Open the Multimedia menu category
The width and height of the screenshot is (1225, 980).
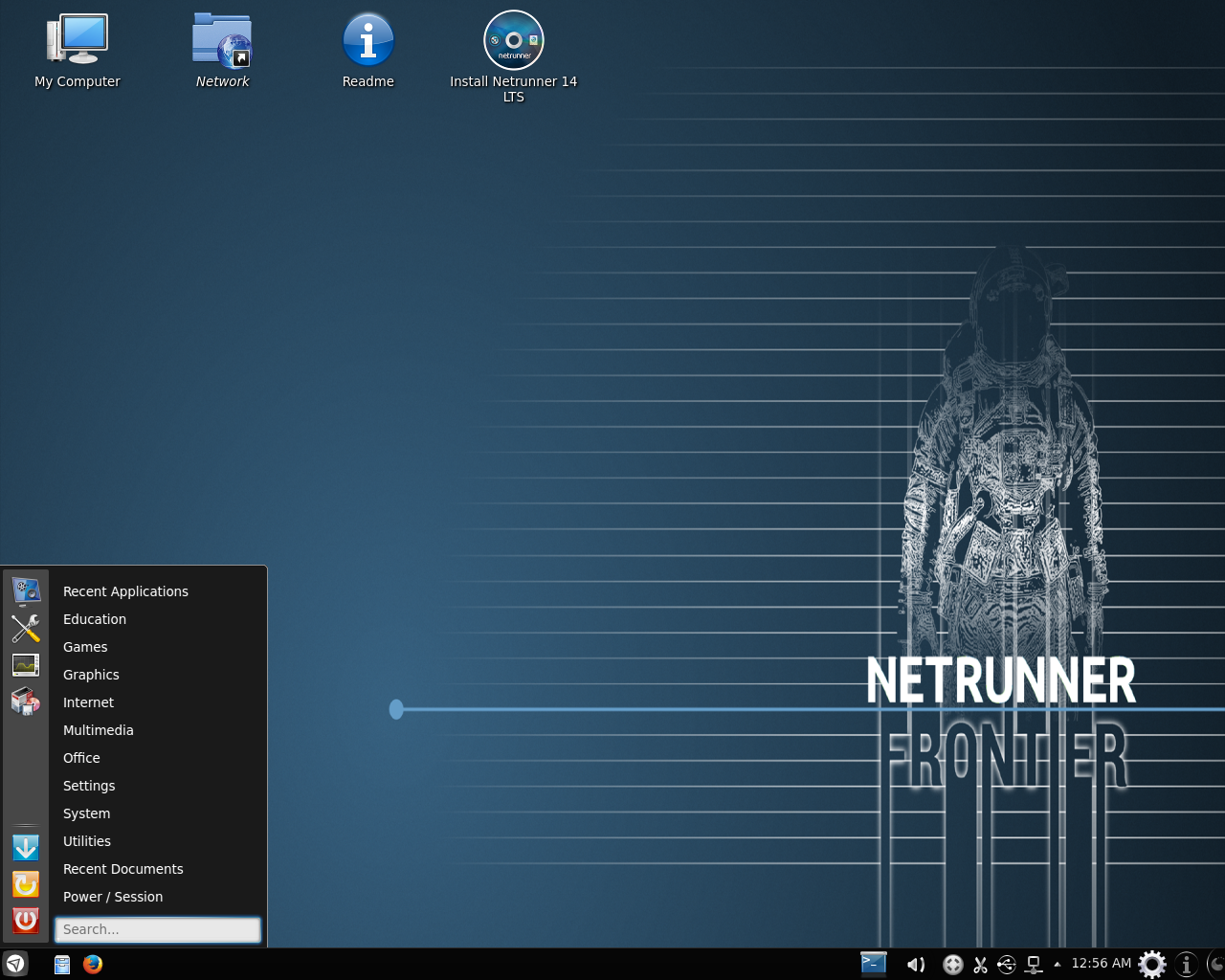tap(158, 730)
